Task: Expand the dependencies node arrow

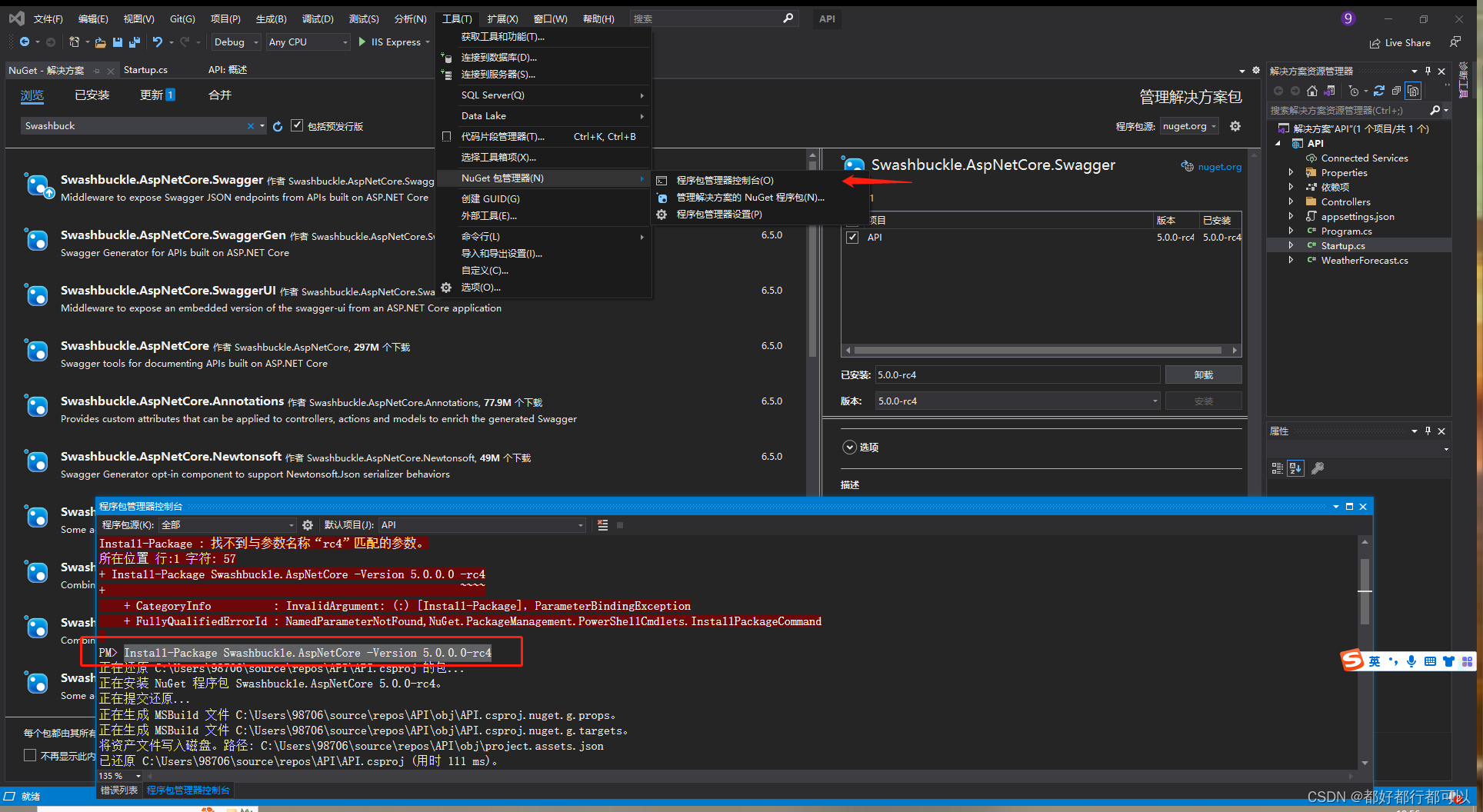Action: tap(1291, 187)
